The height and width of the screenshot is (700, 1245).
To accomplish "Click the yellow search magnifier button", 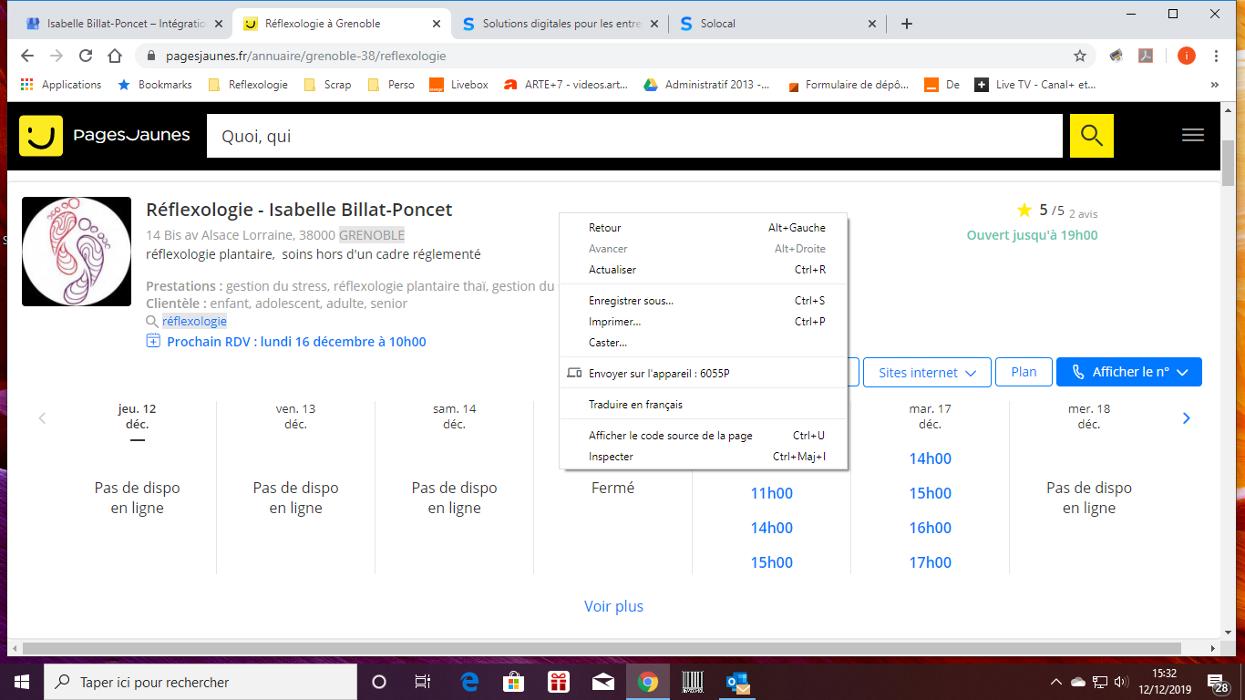I will (x=1091, y=136).
